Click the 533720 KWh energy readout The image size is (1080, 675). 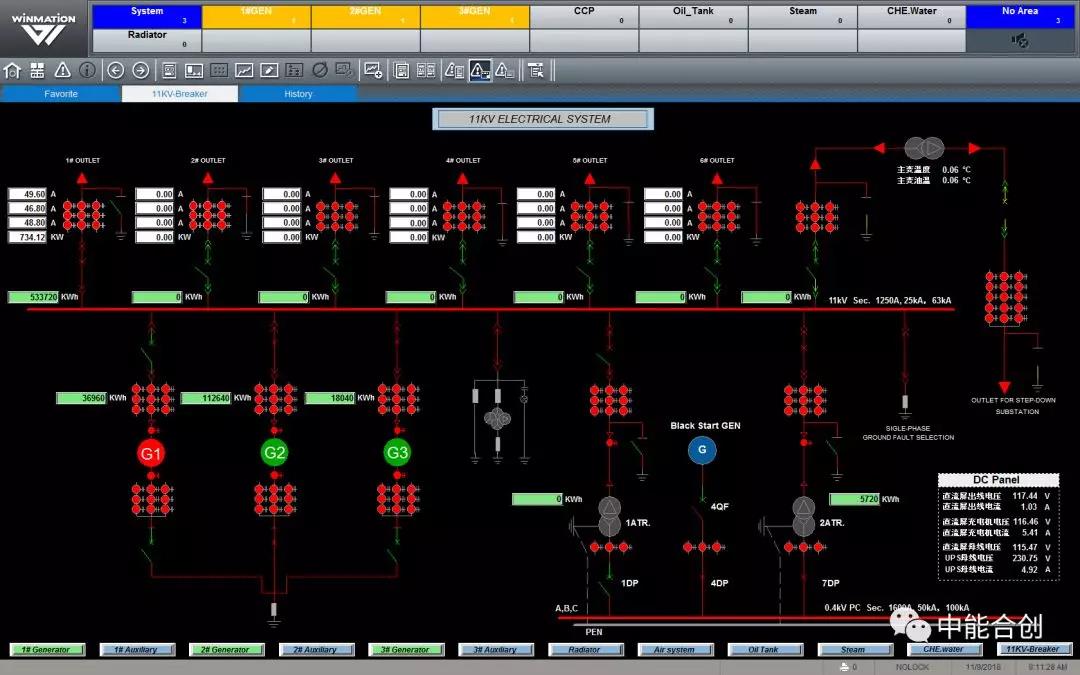click(x=33, y=297)
